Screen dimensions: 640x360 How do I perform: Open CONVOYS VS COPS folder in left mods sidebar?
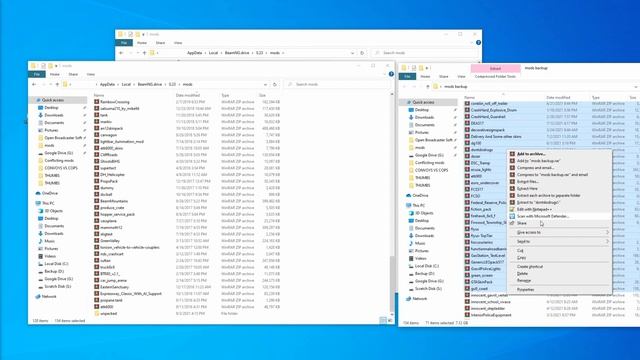pos(61,168)
